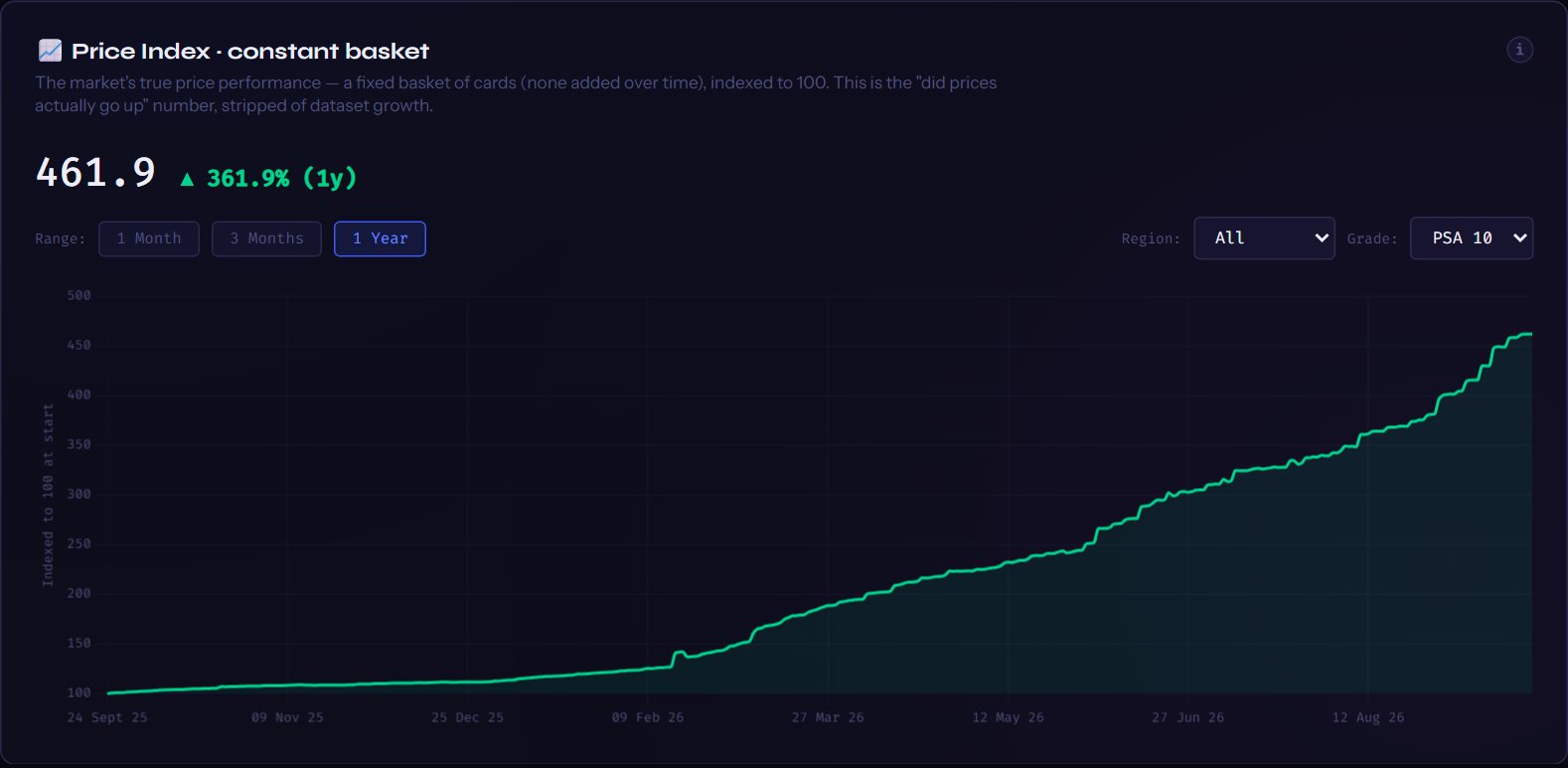Click the fixed basket description paragraph

[516, 94]
